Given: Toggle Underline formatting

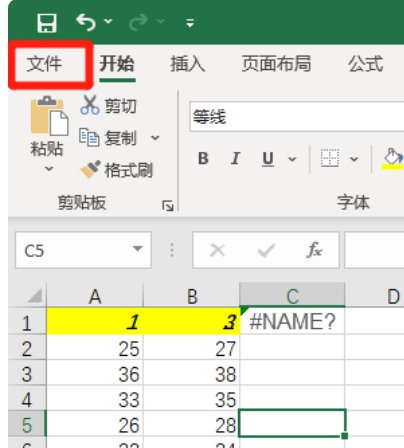Looking at the screenshot, I should [x=268, y=159].
